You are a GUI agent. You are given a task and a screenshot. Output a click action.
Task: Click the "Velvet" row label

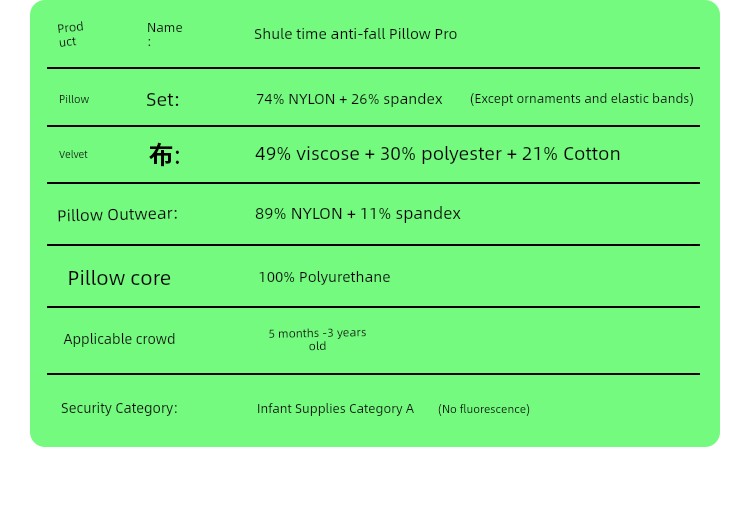[73, 155]
